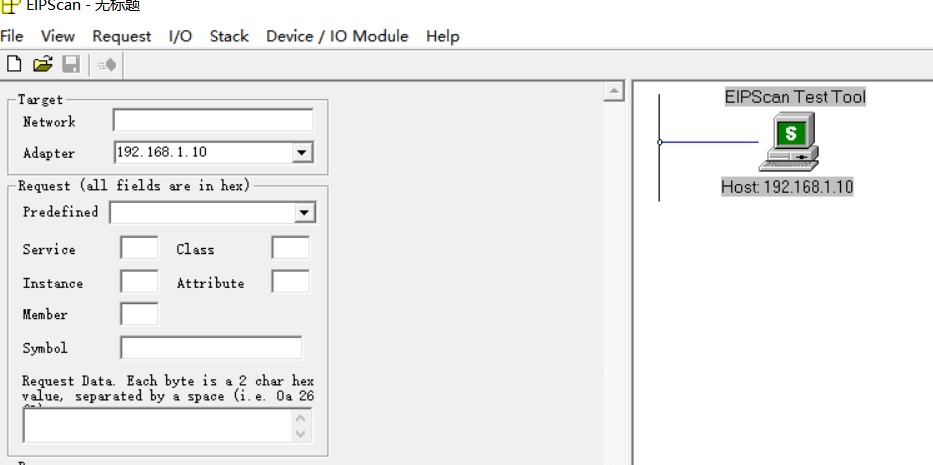Expand the Predefined request dropdown arrow

(305, 213)
